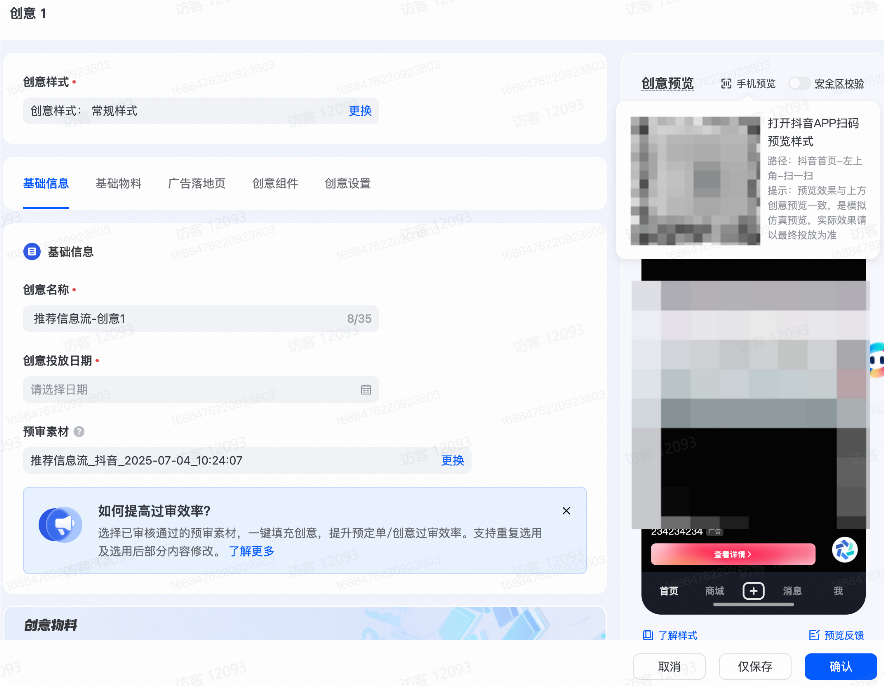Select 我 in preview bottom bar
The height and width of the screenshot is (686, 884).
[838, 591]
